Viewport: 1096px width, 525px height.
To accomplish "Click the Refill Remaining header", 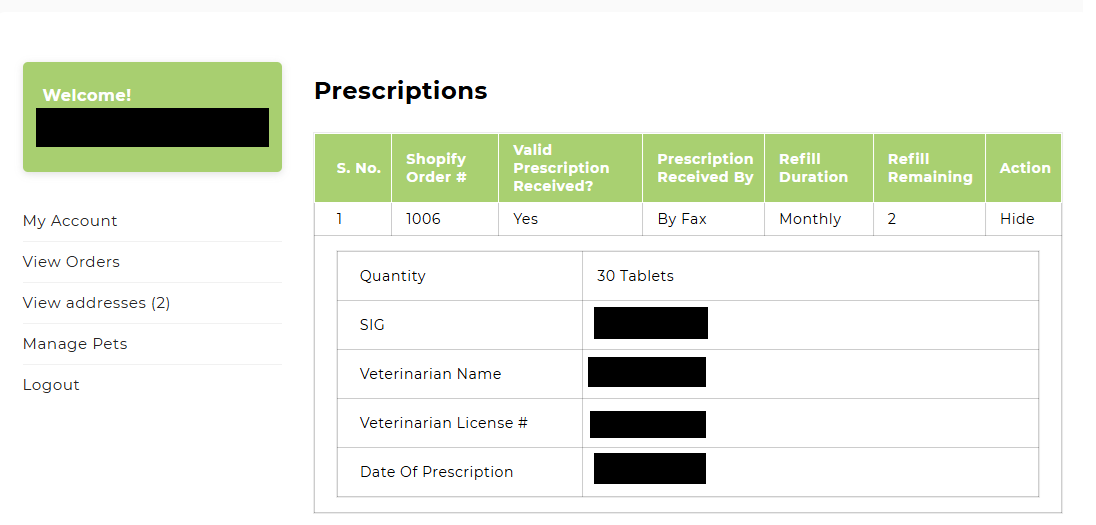I will click(x=930, y=168).
